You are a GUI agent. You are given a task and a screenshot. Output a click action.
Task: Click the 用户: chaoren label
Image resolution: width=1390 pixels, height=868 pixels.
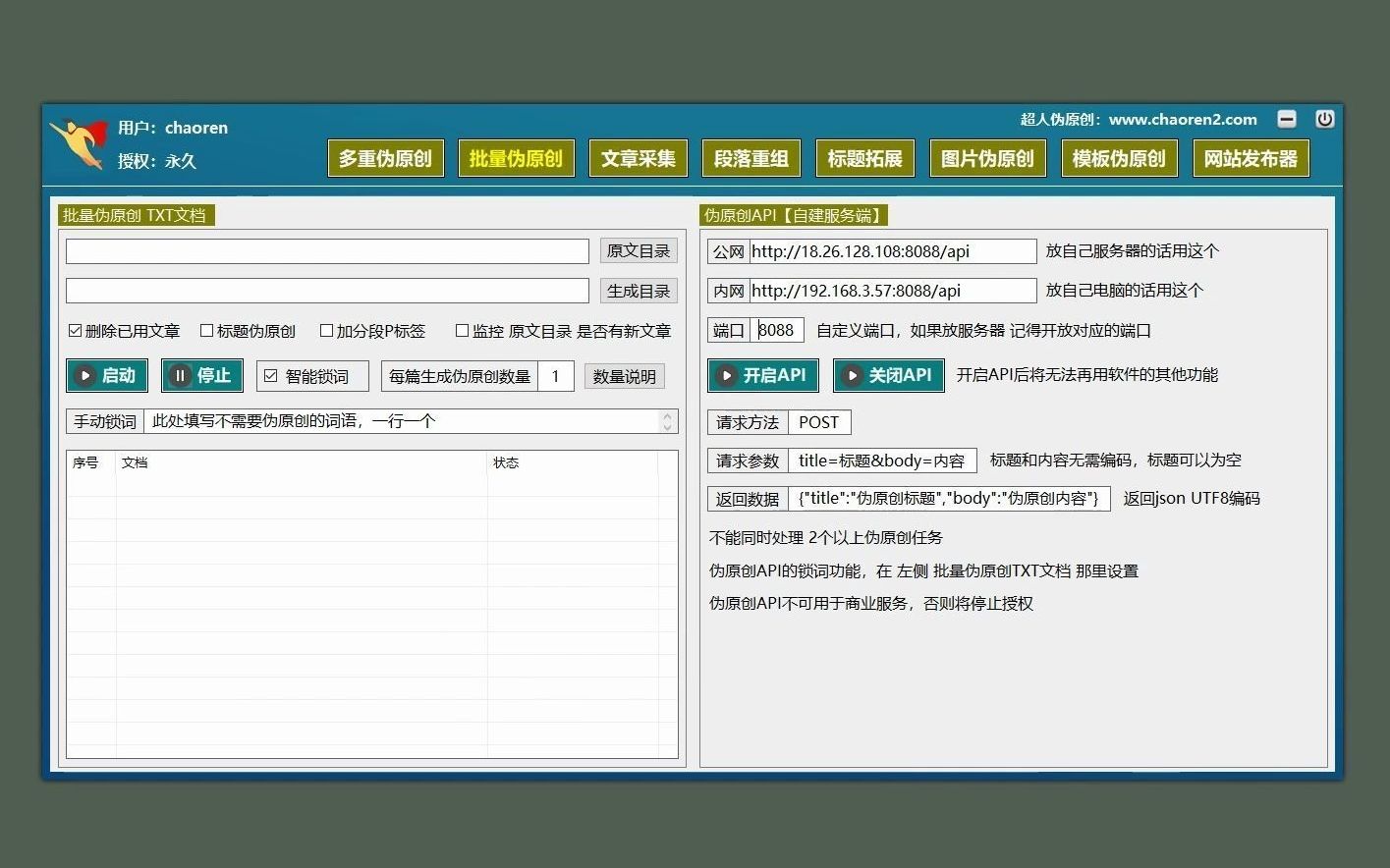[x=173, y=128]
